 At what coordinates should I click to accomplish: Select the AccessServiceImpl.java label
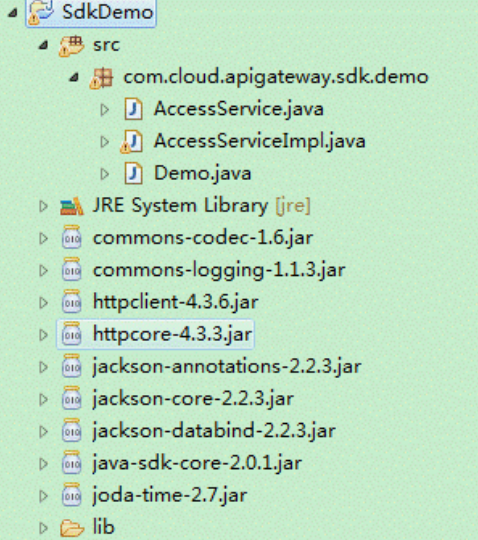[x=260, y=142]
